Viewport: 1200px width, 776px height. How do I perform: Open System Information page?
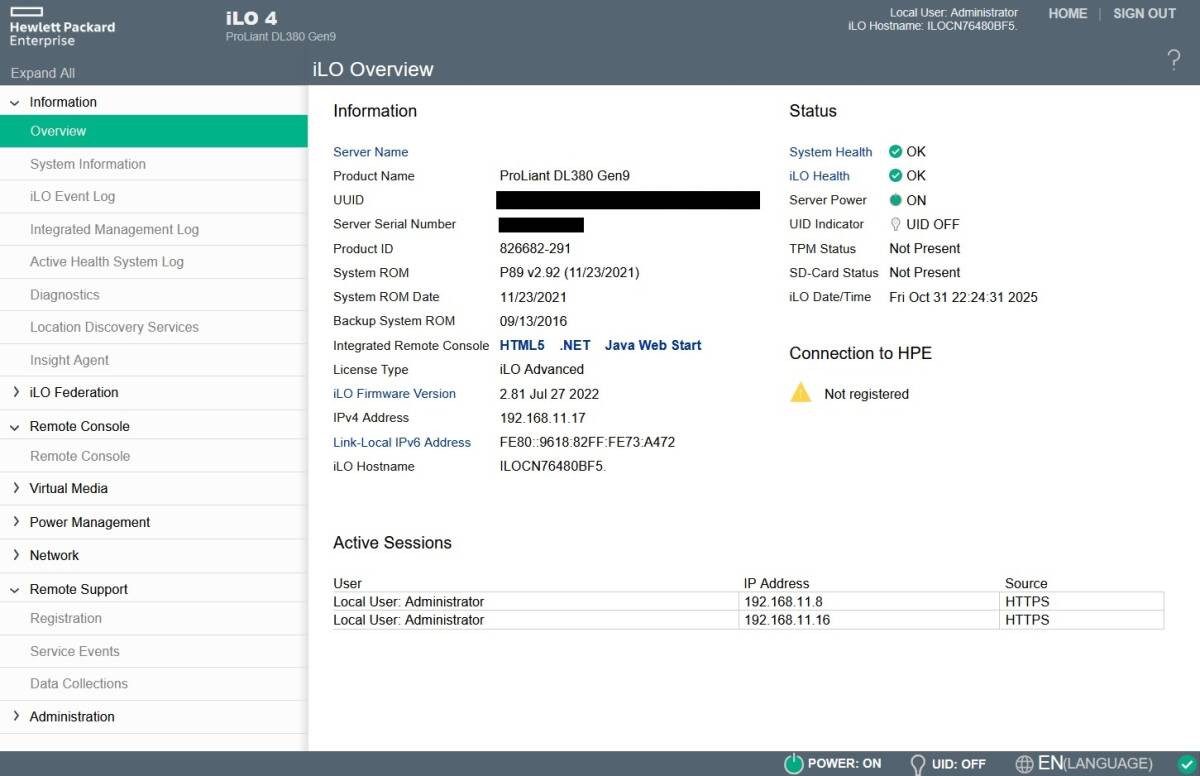pyautogui.click(x=88, y=164)
